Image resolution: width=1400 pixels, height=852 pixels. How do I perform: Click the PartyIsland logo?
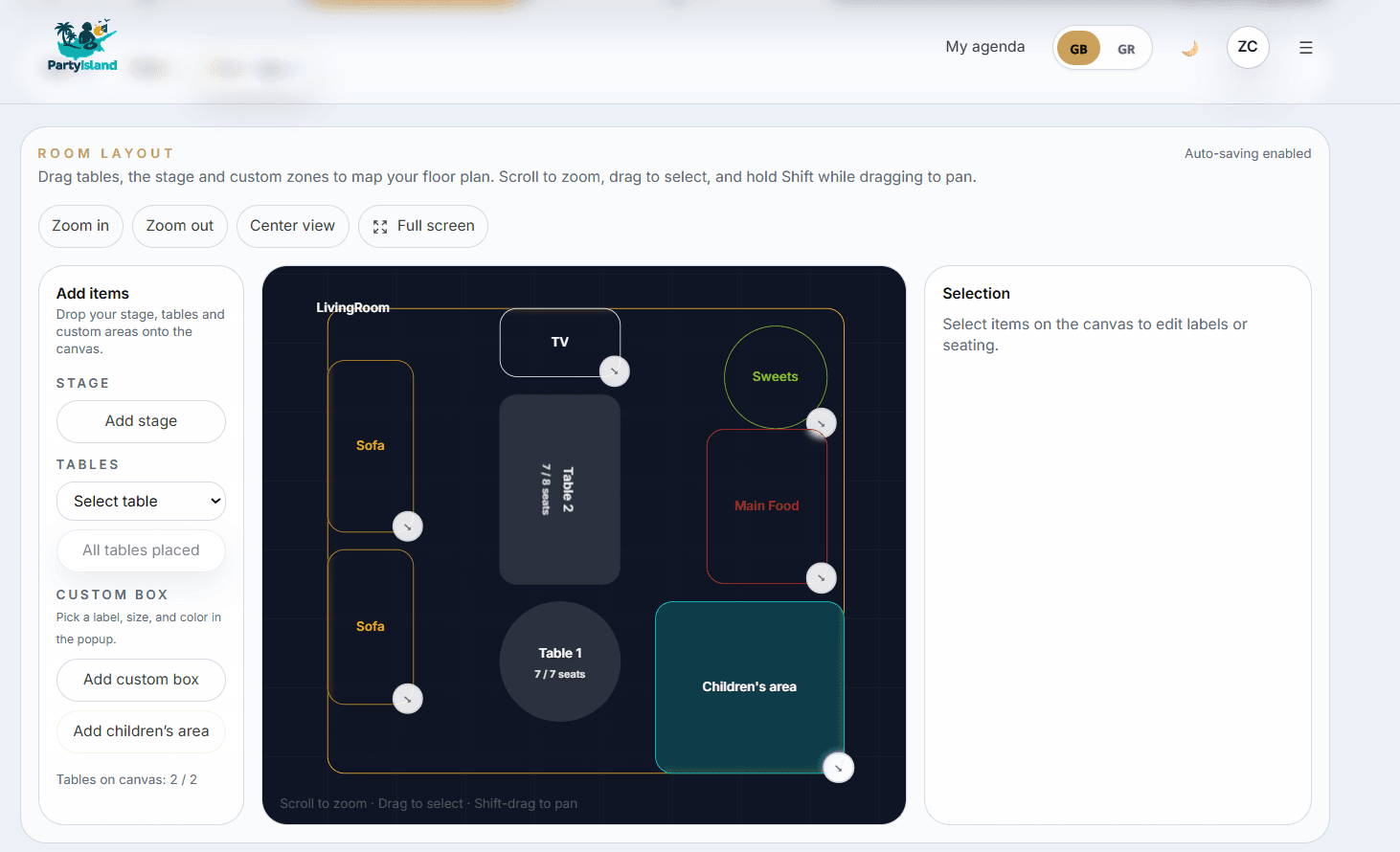(82, 46)
